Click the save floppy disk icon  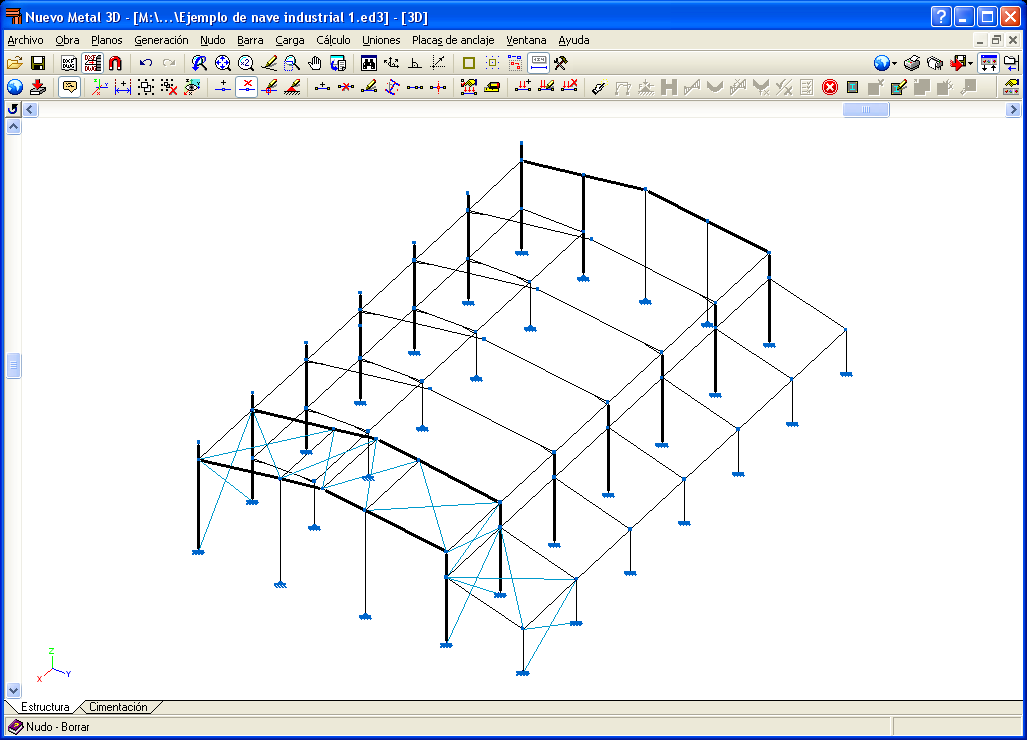click(x=38, y=63)
